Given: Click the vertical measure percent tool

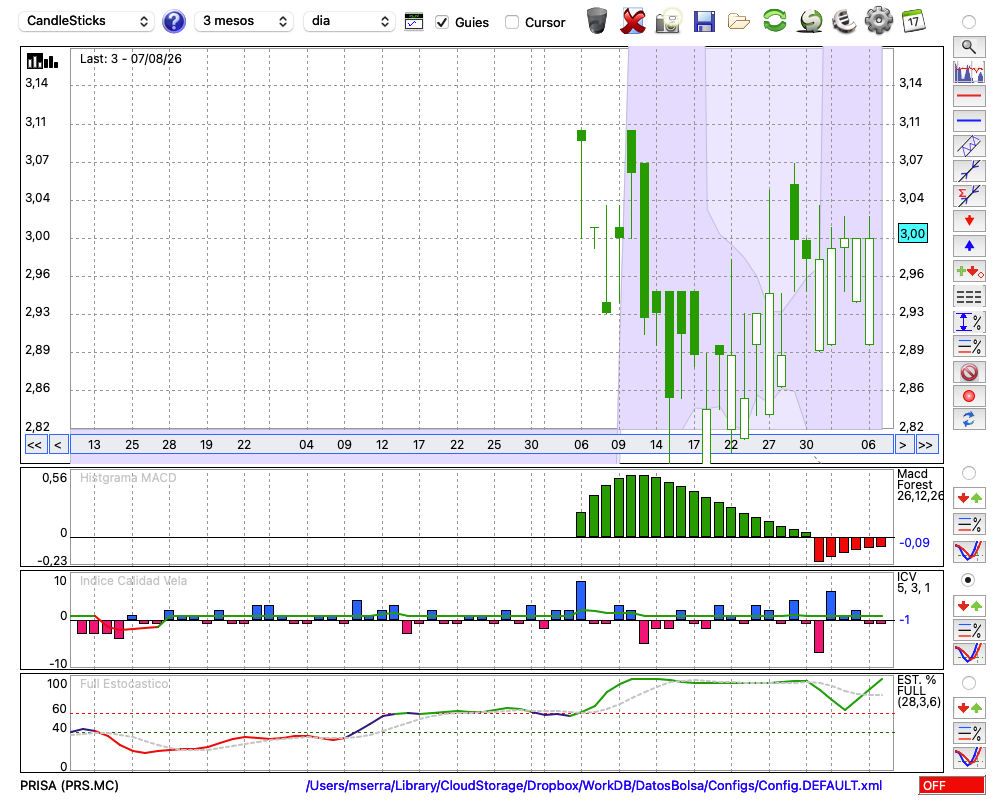Looking at the screenshot, I should point(969,322).
